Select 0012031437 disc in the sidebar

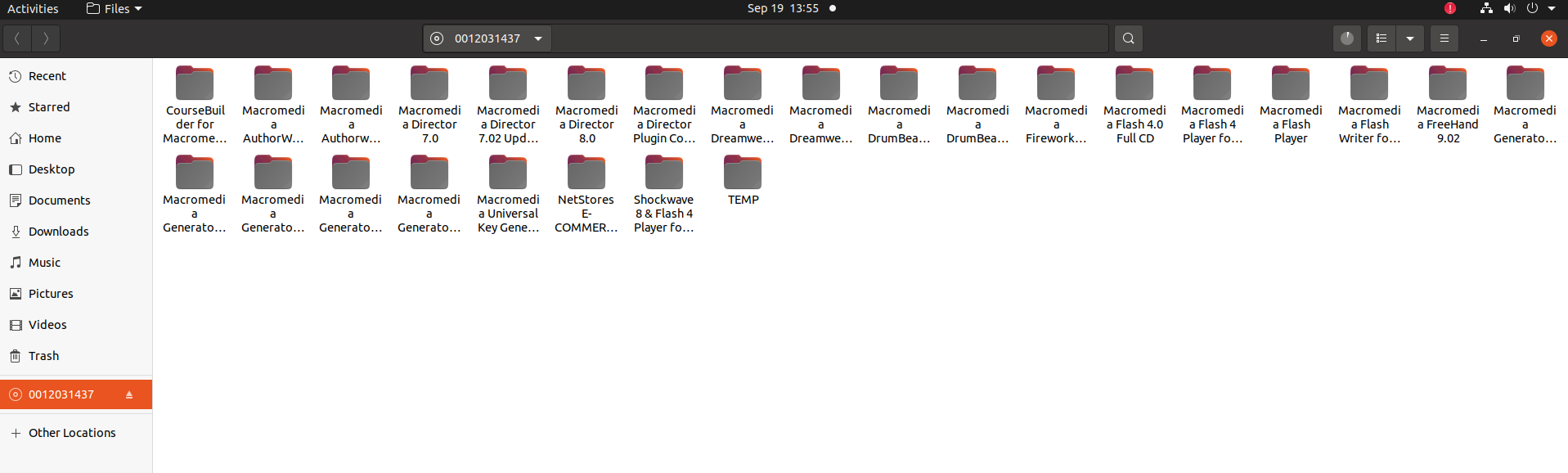pos(76,394)
